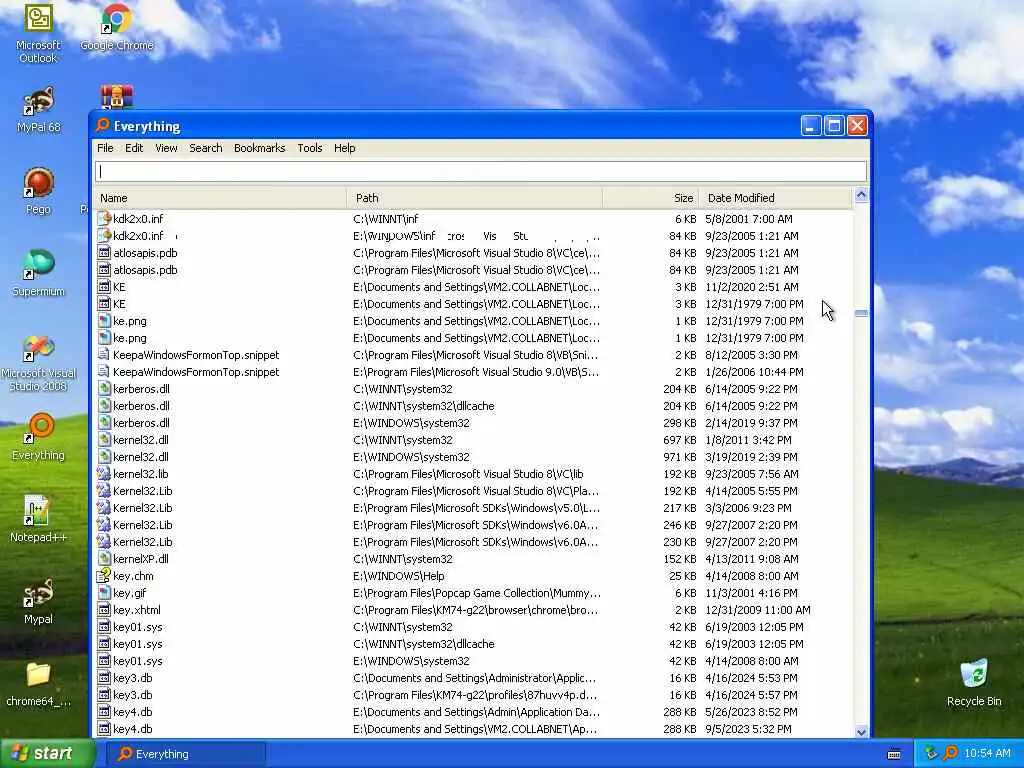Open Microsoft Outlook desktop icon
Image resolution: width=1024 pixels, height=768 pixels.
tap(38, 33)
